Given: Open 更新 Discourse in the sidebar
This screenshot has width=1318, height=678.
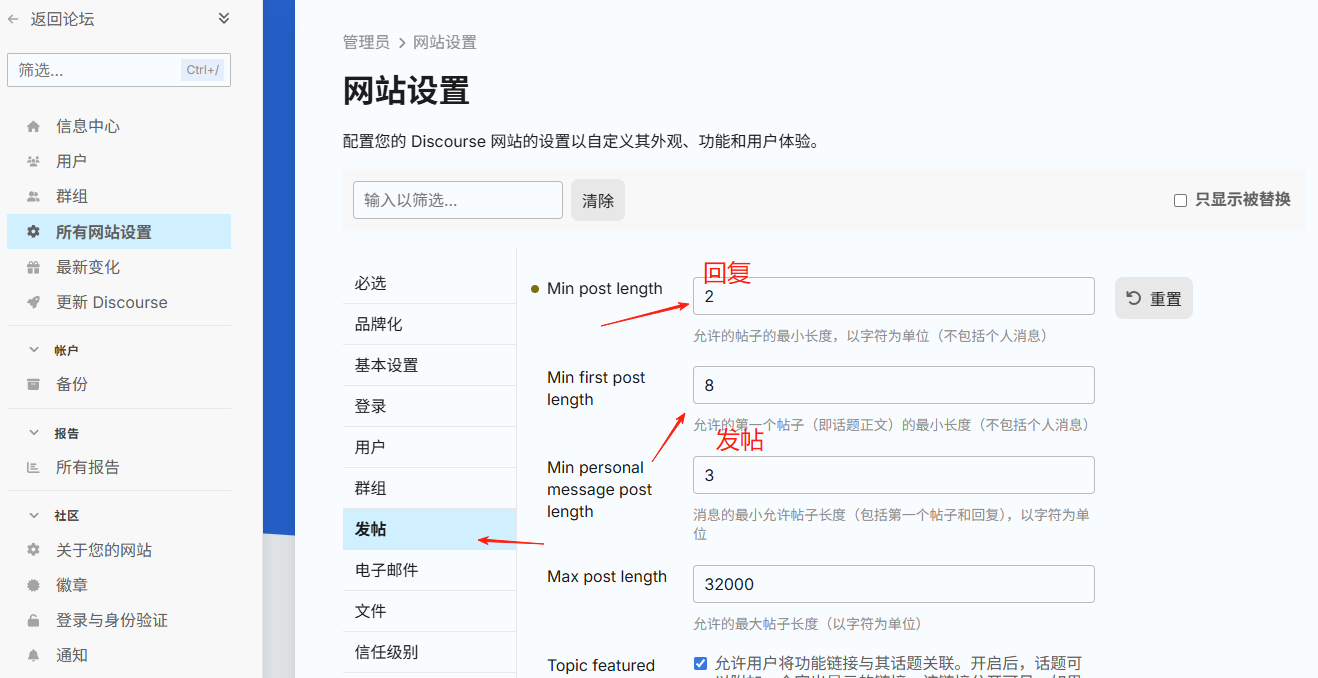Looking at the screenshot, I should click(119, 302).
